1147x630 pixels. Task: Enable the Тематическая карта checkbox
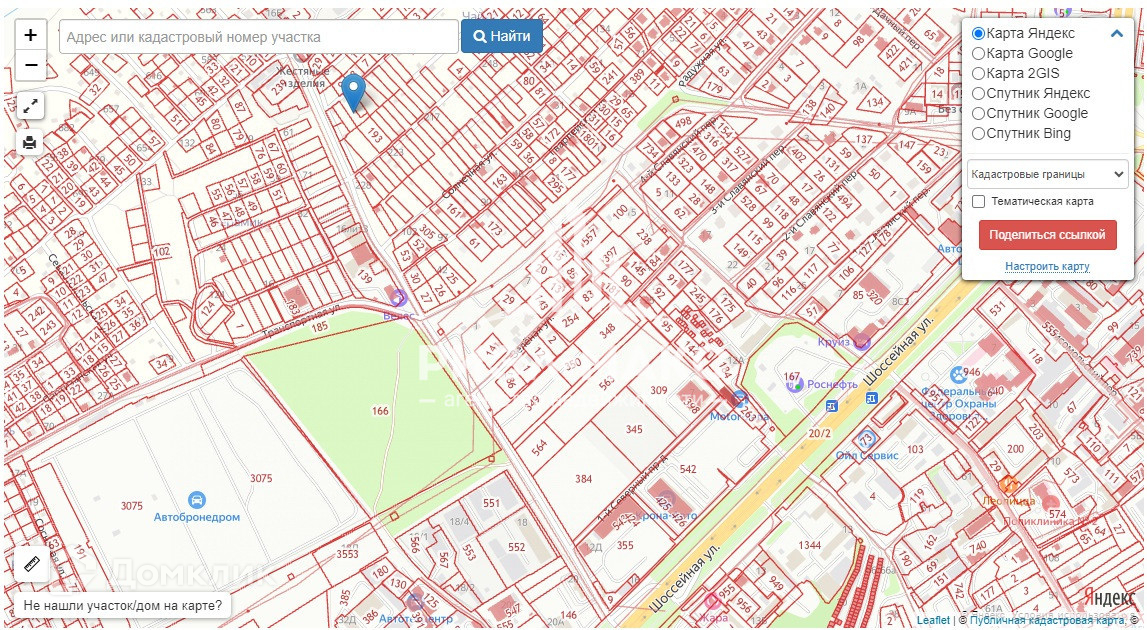(x=979, y=202)
